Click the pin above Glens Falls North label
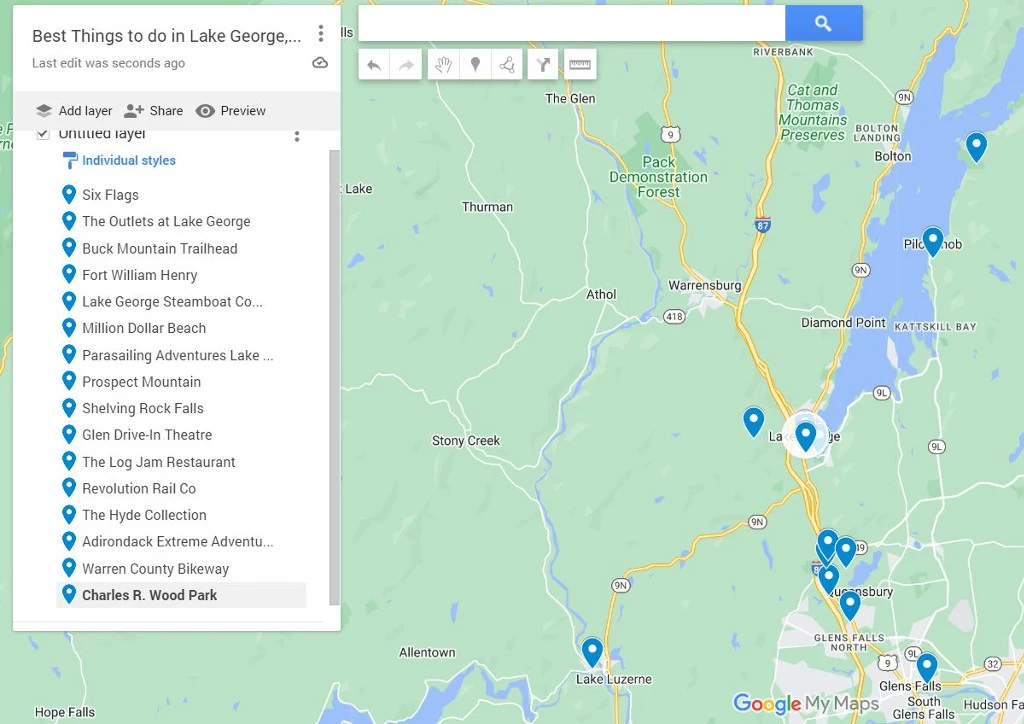1024x724 pixels. (x=850, y=605)
